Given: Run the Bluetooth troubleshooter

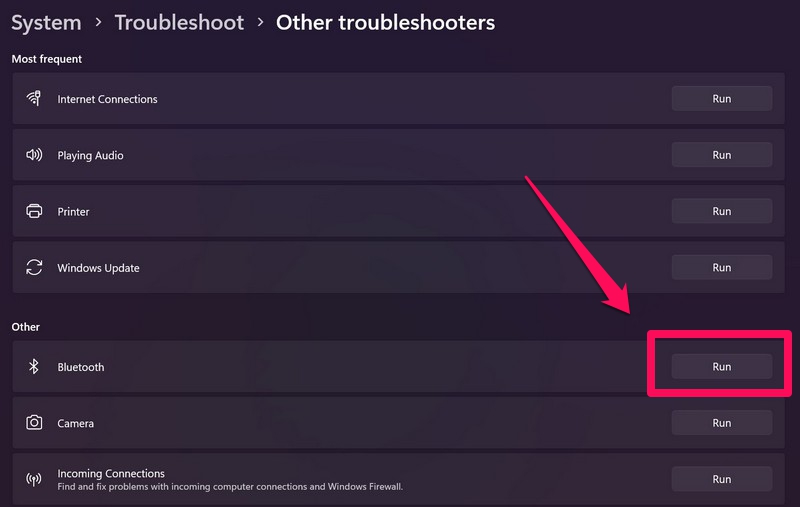Looking at the screenshot, I should (721, 367).
